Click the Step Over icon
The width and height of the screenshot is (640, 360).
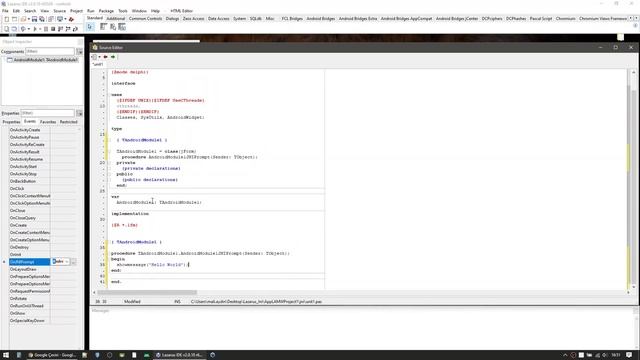point(68,29)
